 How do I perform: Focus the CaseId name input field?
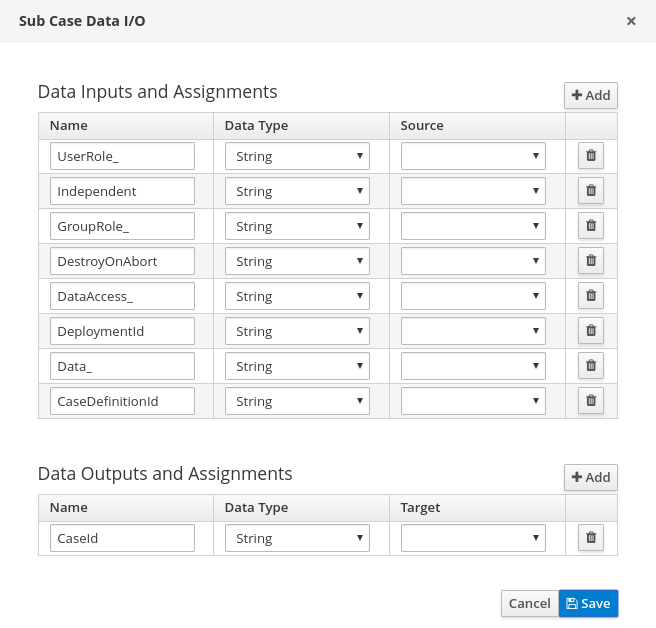point(122,538)
